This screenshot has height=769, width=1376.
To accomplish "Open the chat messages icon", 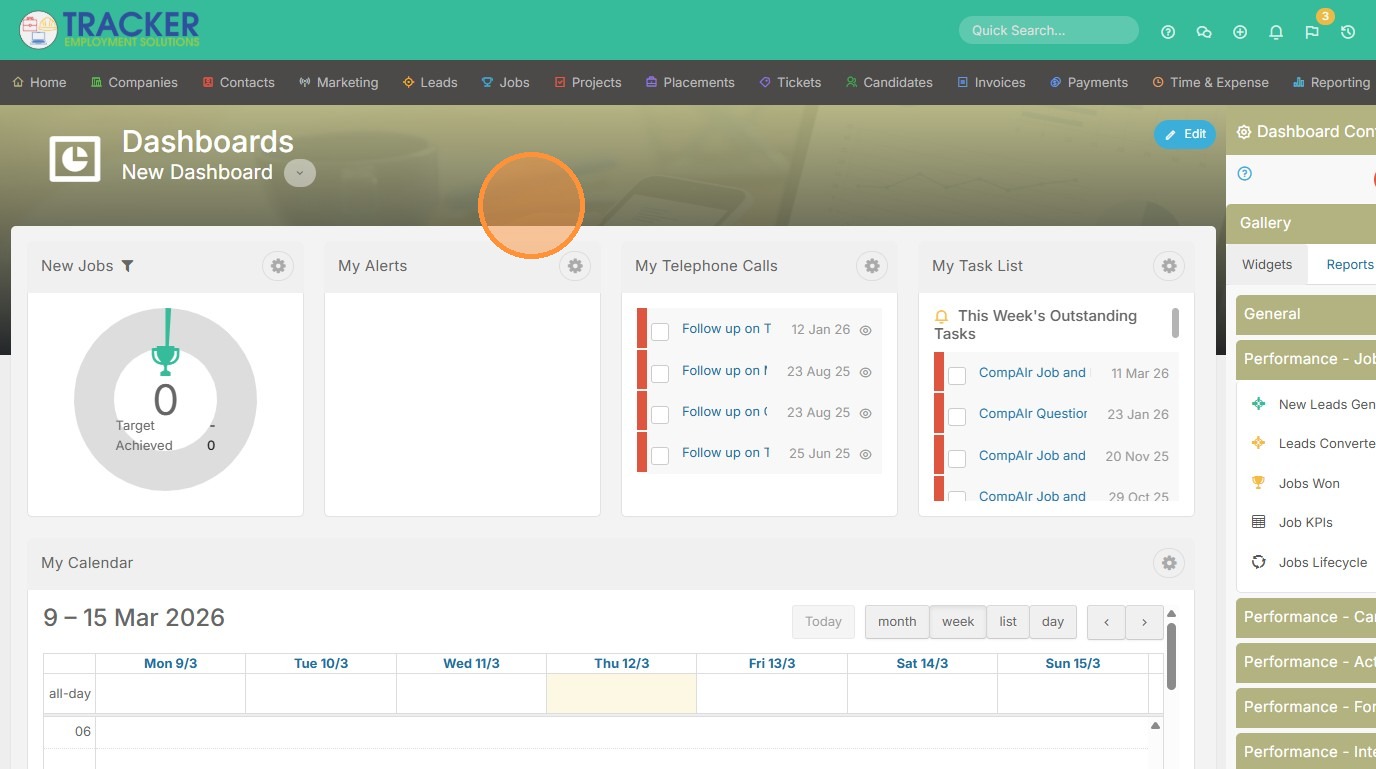I will point(1204,32).
